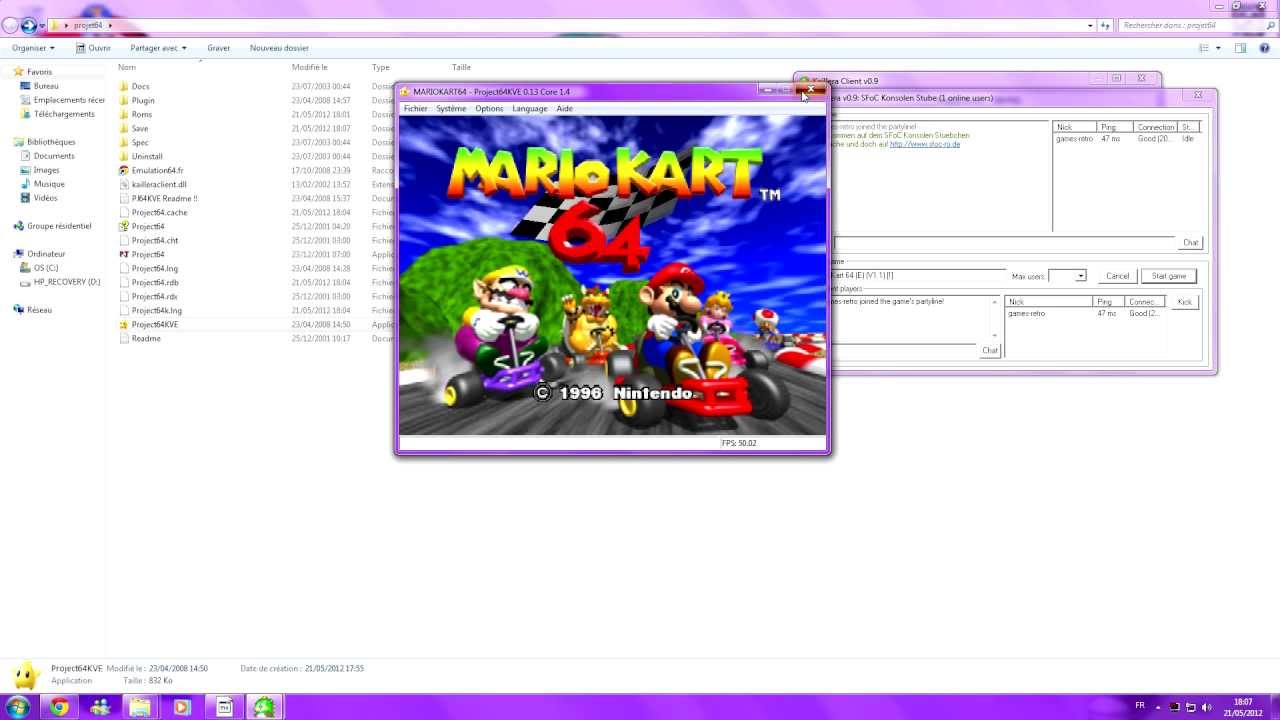
Task: Open Emplacements récents in sidebar
Action: (x=69, y=100)
